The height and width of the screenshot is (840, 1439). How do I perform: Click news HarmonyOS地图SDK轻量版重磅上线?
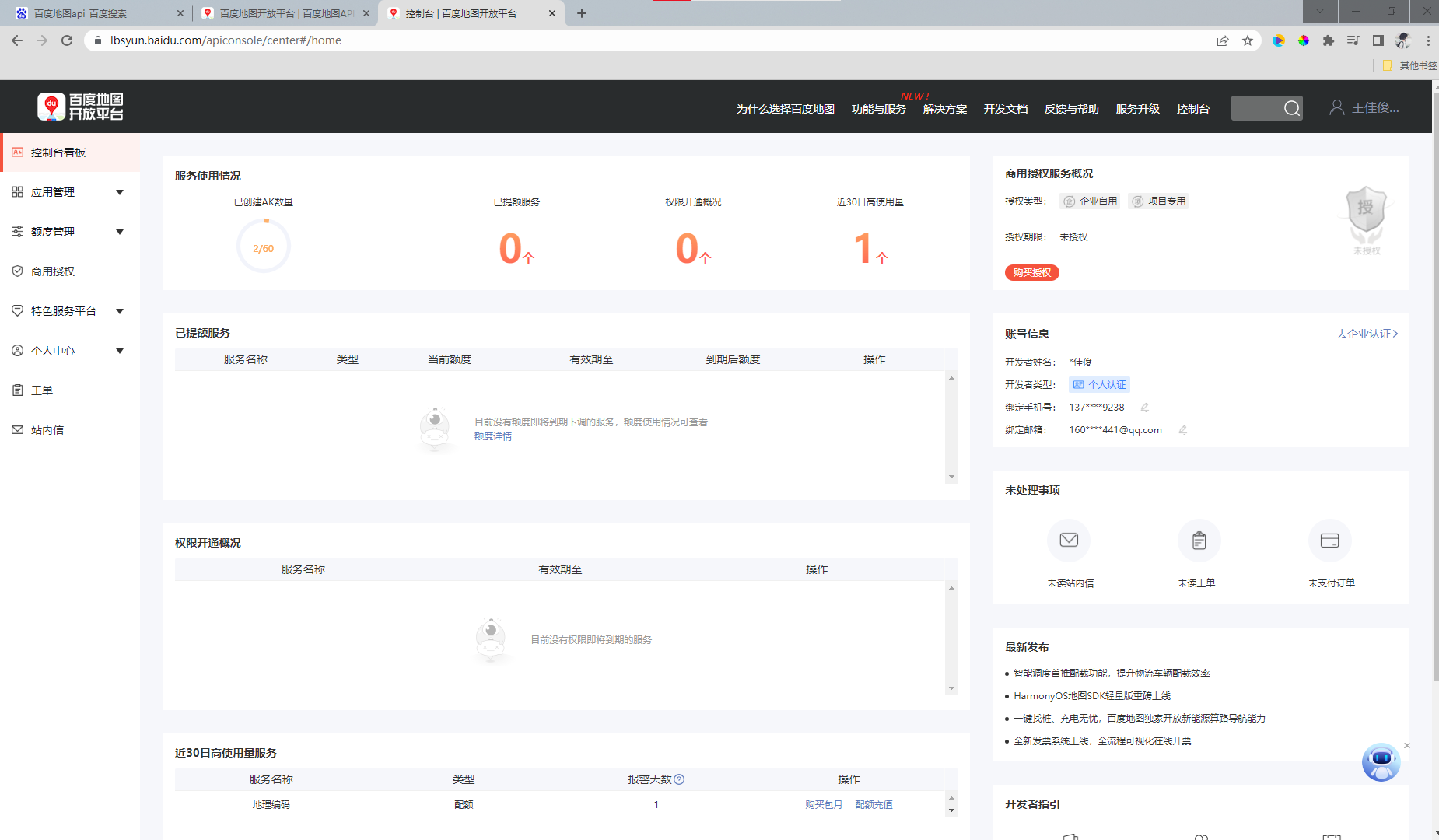tap(1091, 696)
